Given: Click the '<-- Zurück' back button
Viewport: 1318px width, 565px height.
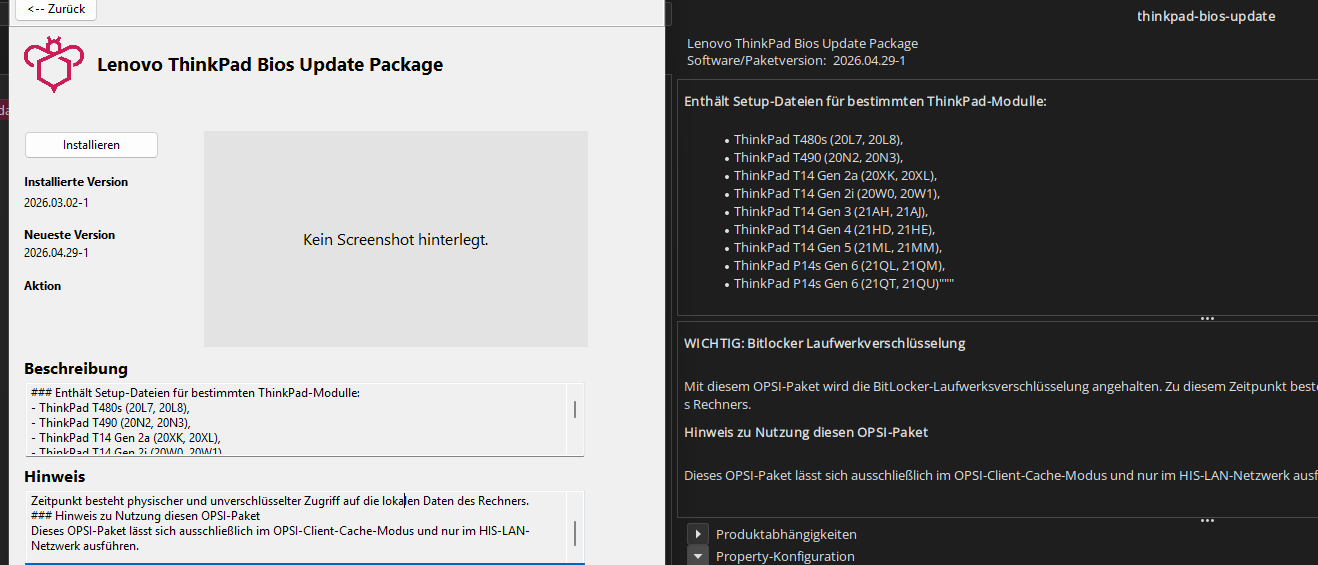Looking at the screenshot, I should [x=56, y=9].
